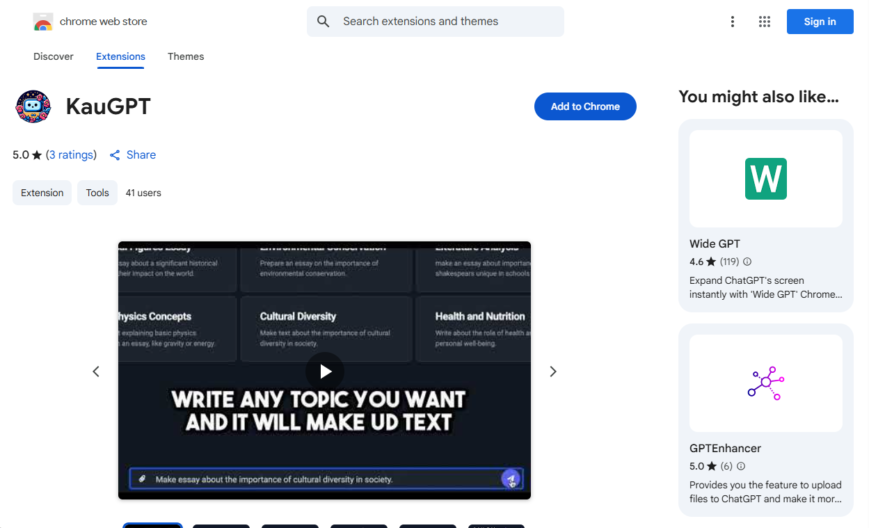This screenshot has height=528, width=869.
Task: Open the Themes tab
Action: tap(186, 57)
